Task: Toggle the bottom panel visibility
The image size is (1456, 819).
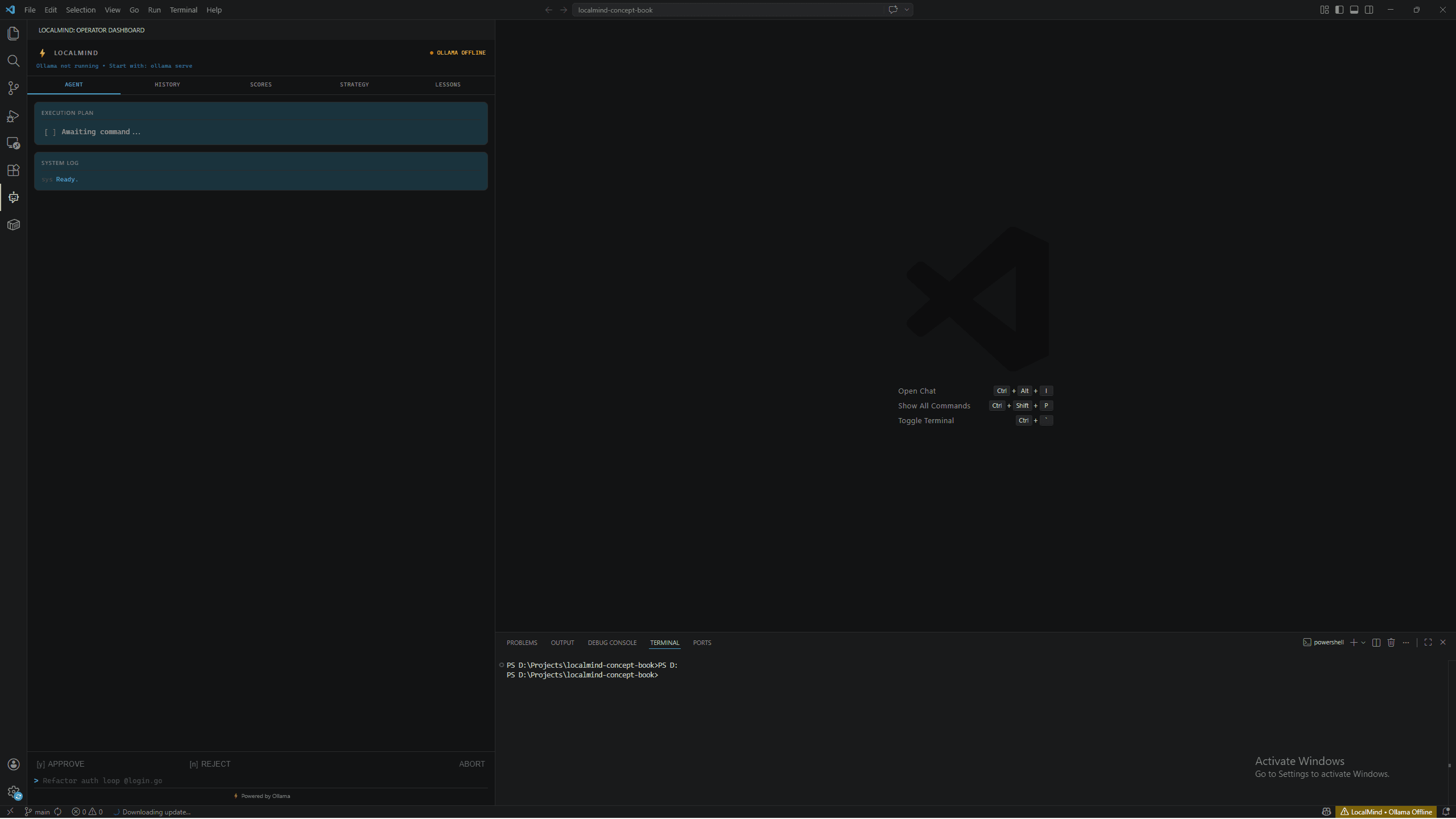Action: [1354, 10]
